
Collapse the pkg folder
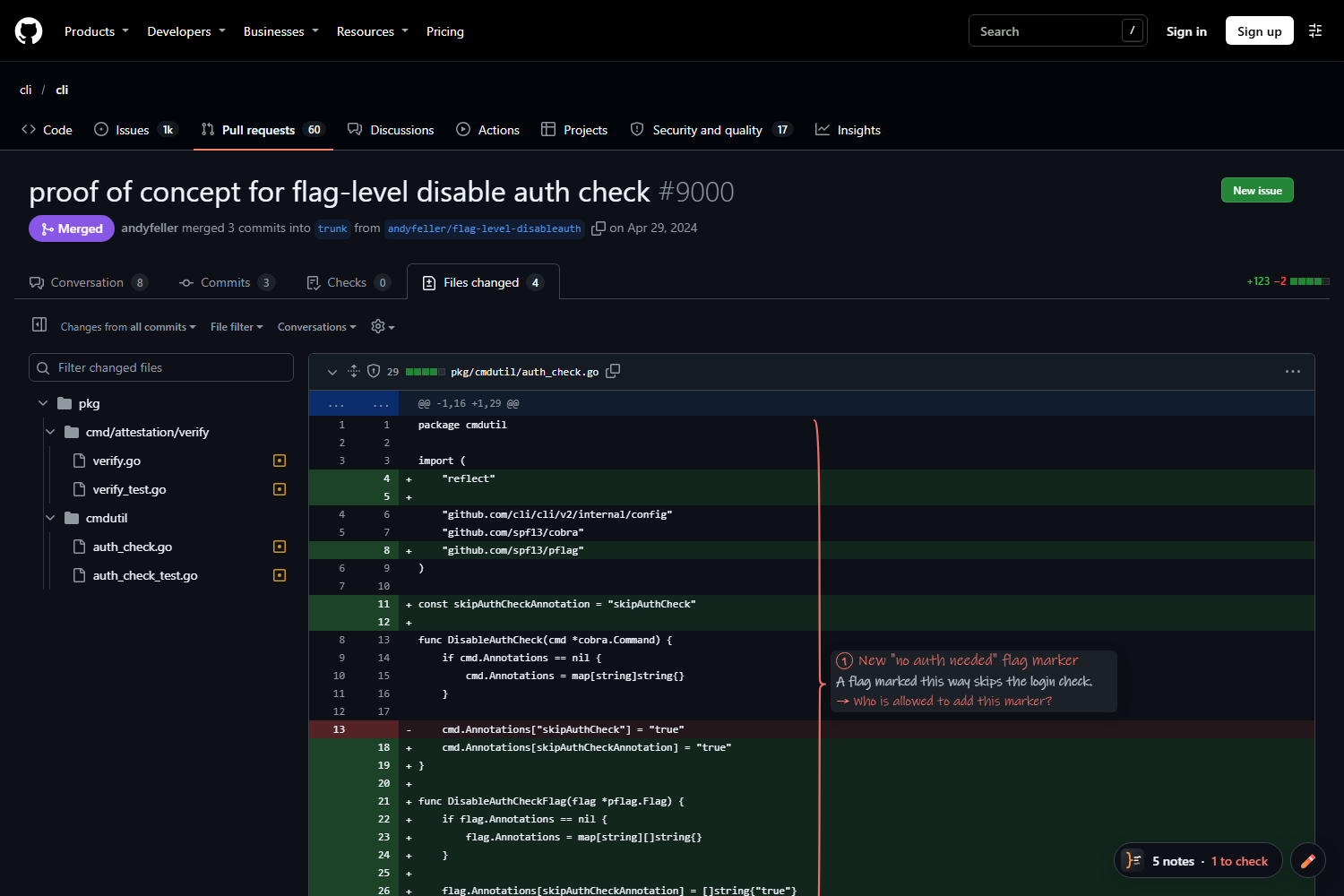point(43,403)
